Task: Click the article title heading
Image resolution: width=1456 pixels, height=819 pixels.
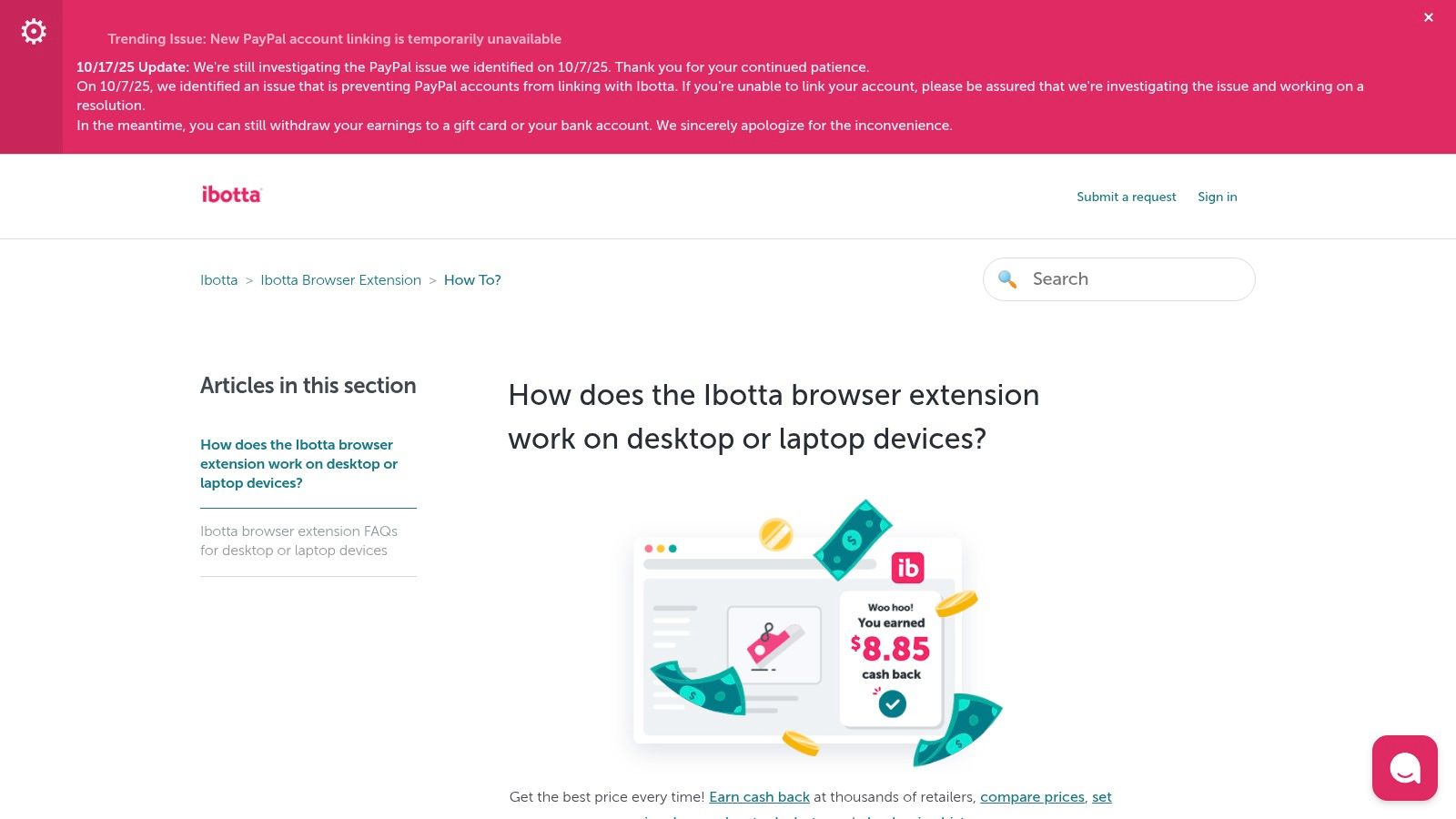Action: 773,417
